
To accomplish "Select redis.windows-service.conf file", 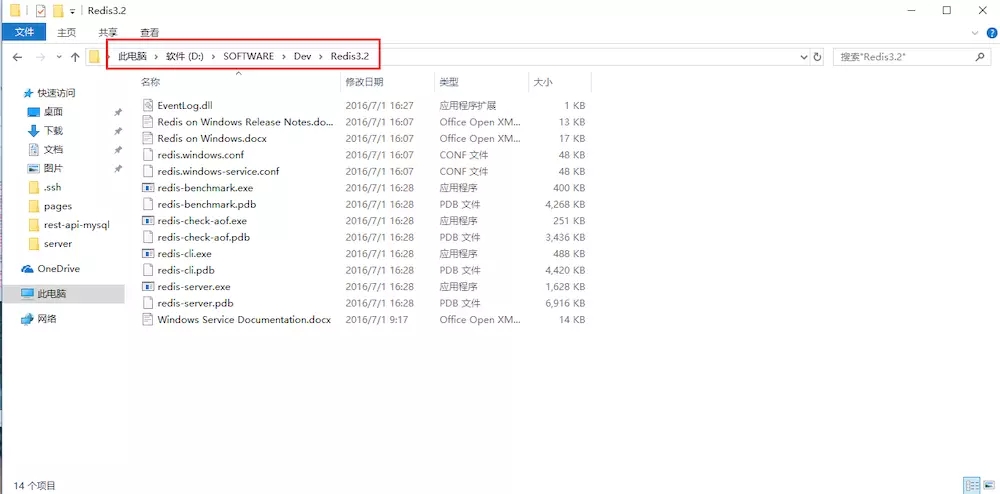I will [218, 171].
